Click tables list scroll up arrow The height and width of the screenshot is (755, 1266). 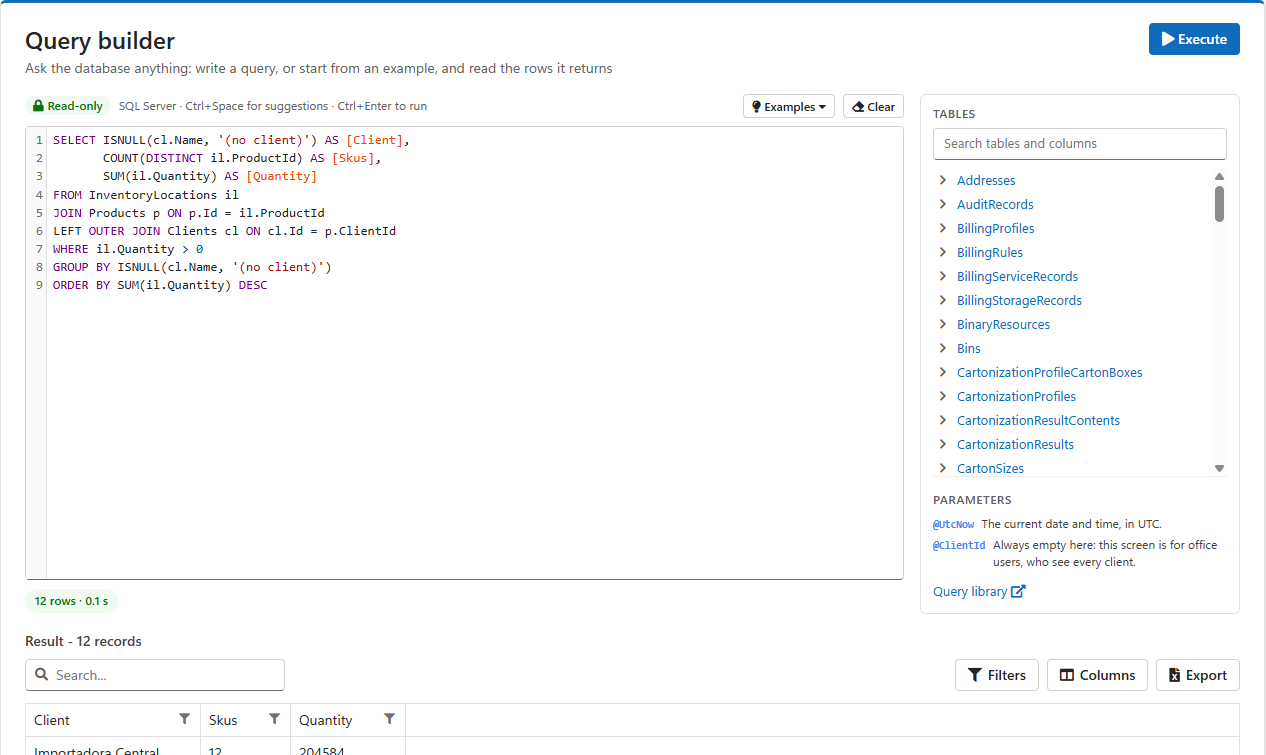(1219, 177)
